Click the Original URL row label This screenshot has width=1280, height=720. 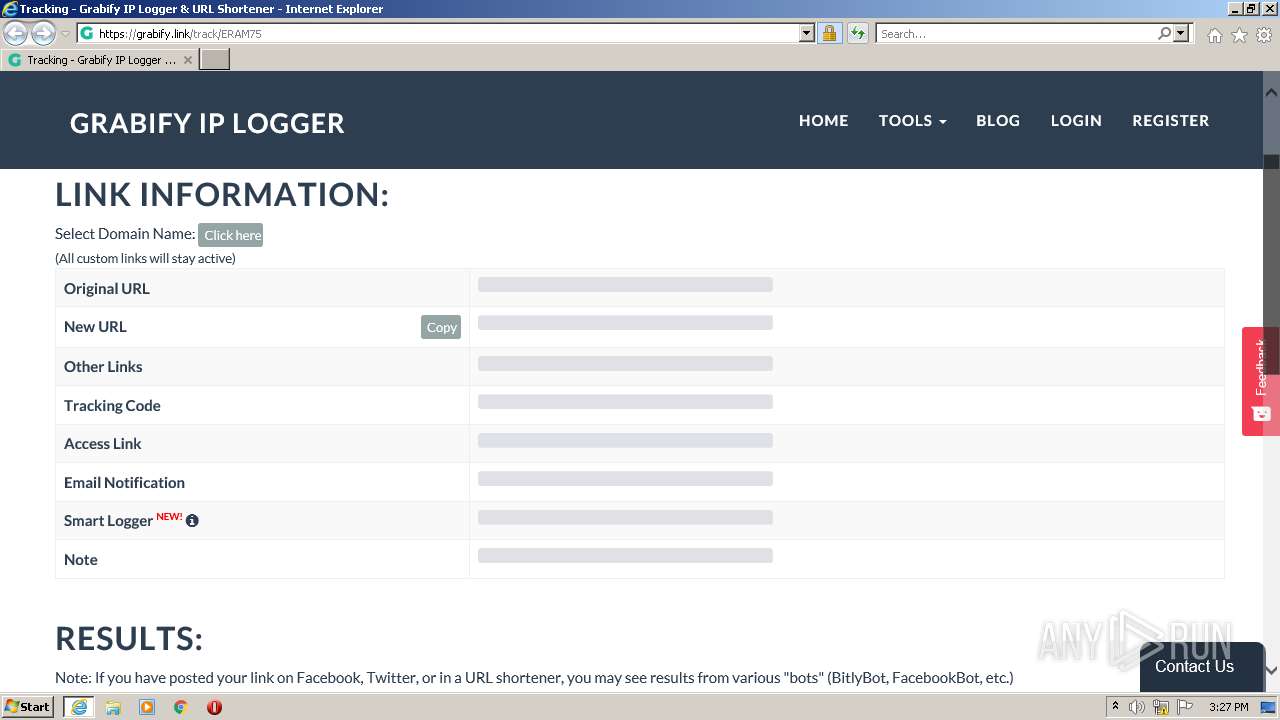(107, 288)
